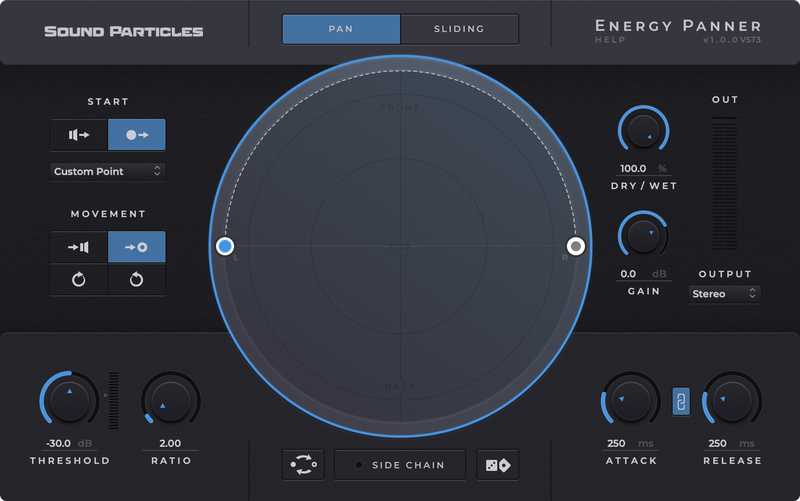Select the blue start point on the panner circle

[x=225, y=246]
